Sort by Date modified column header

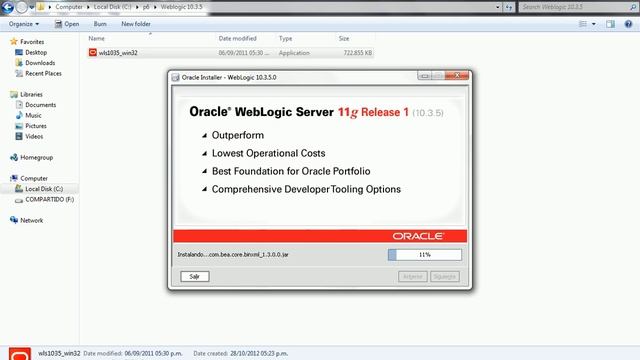pyautogui.click(x=237, y=38)
